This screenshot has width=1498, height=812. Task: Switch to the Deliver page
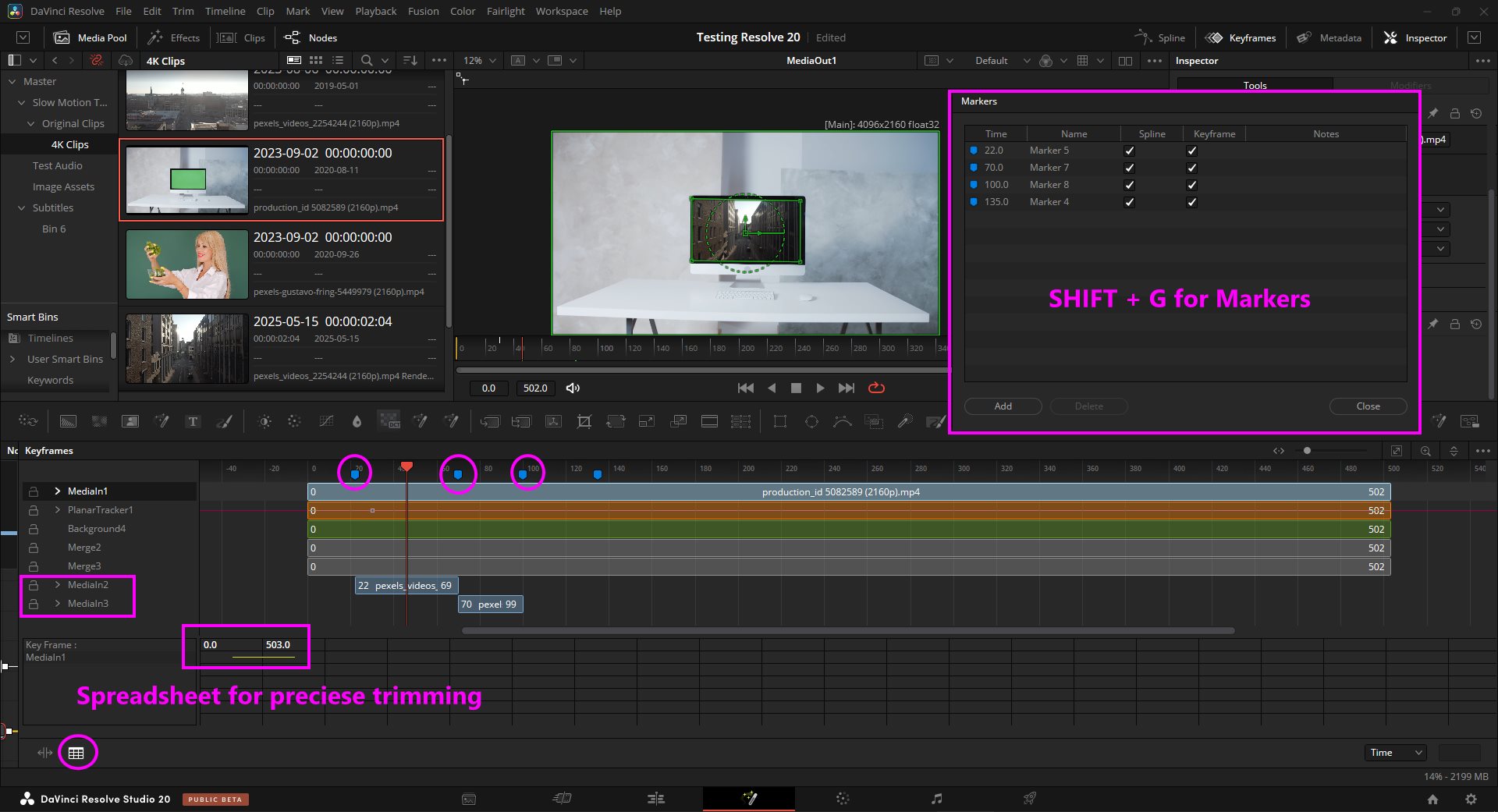(x=1030, y=799)
